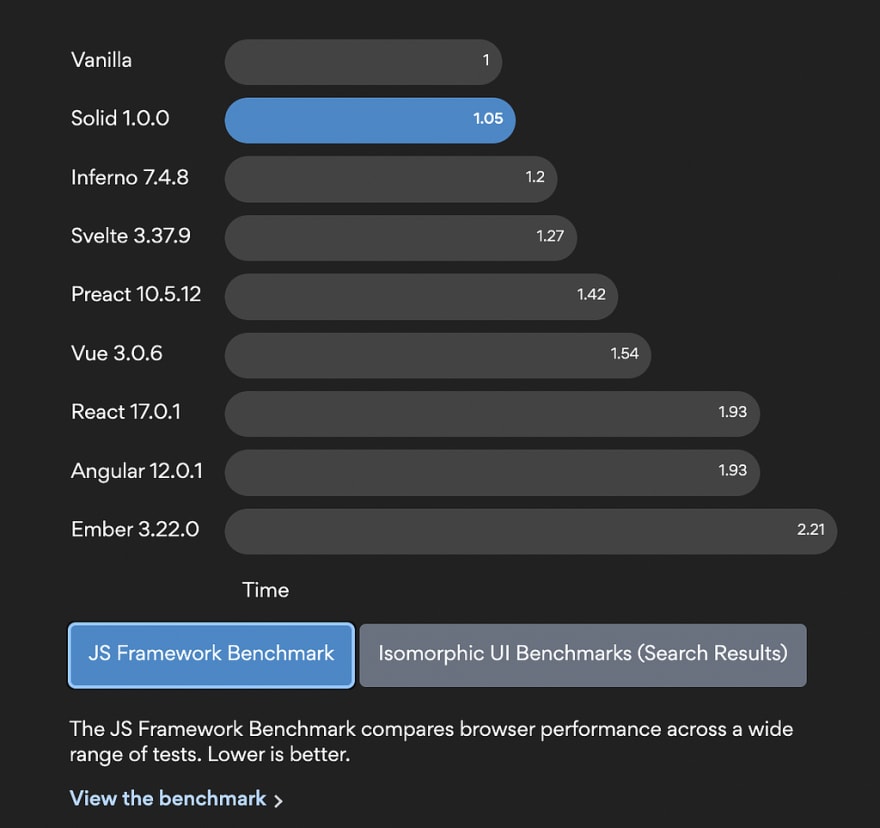Select the Preact 10.5.12 bar

point(421,296)
